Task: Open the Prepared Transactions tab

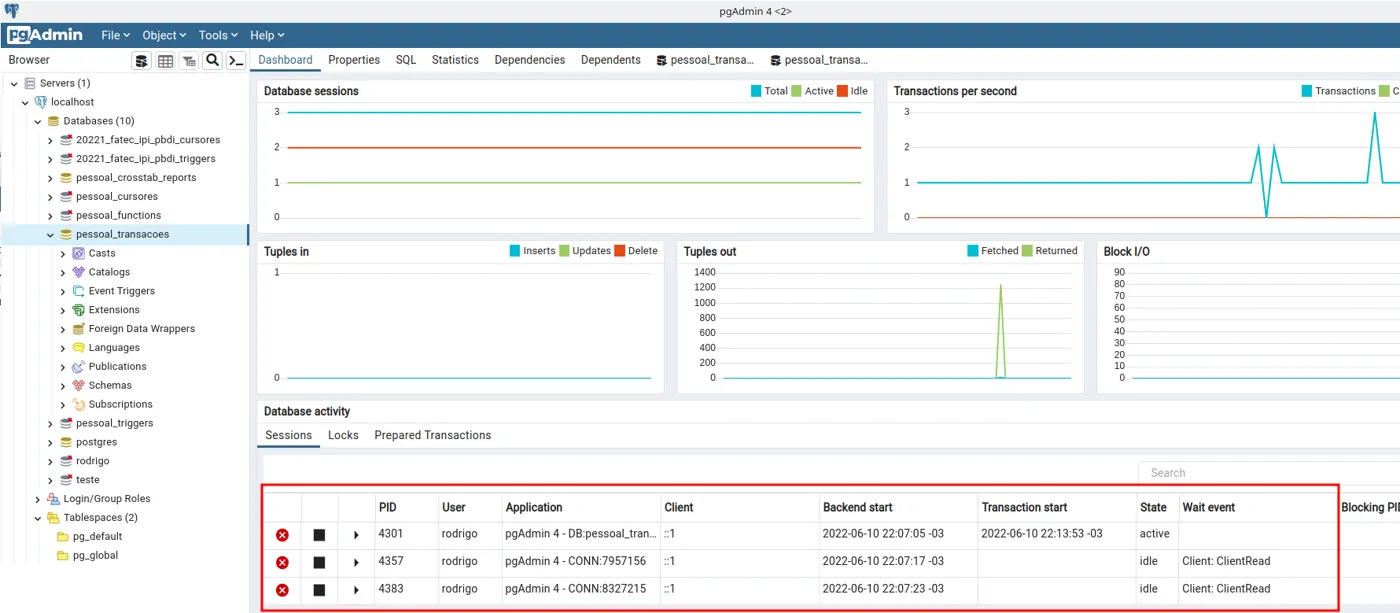Action: 433,435
